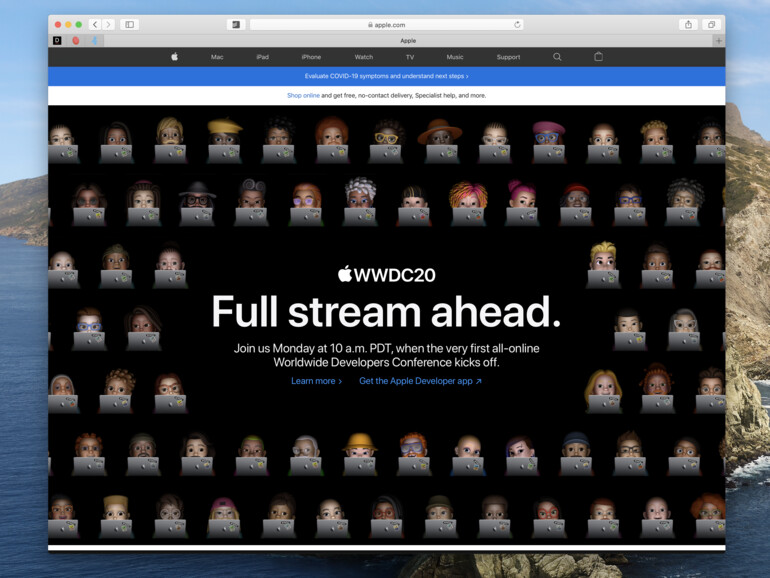This screenshot has width=770, height=578.
Task: Open the black pinned tab with white letter
Action: (57, 41)
